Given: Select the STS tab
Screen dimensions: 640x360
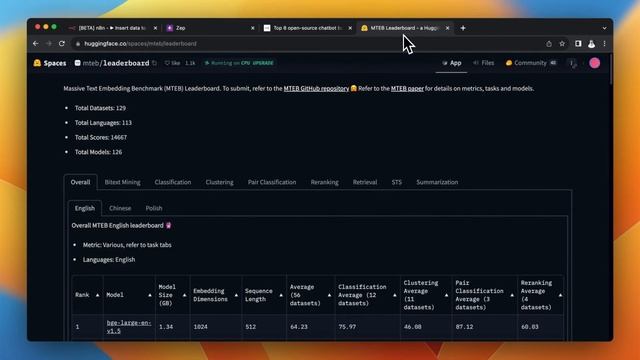Looking at the screenshot, I should coord(397,182).
